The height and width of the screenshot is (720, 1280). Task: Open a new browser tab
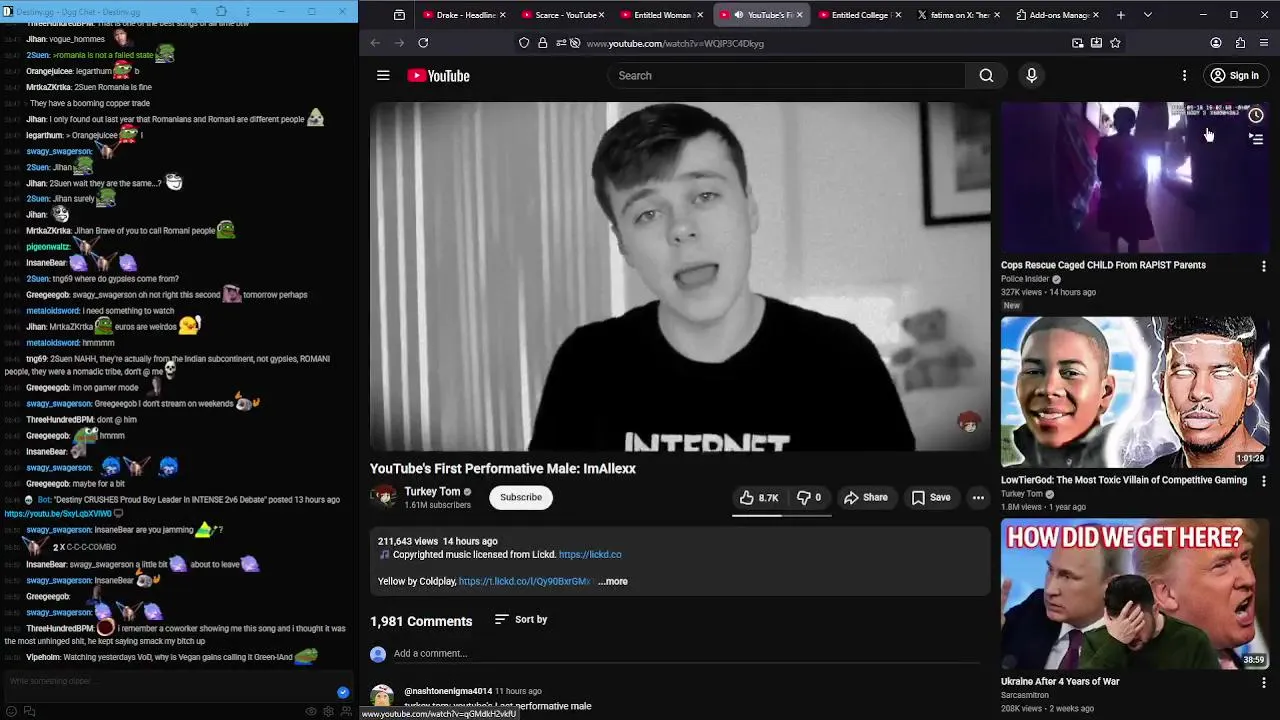point(1120,15)
